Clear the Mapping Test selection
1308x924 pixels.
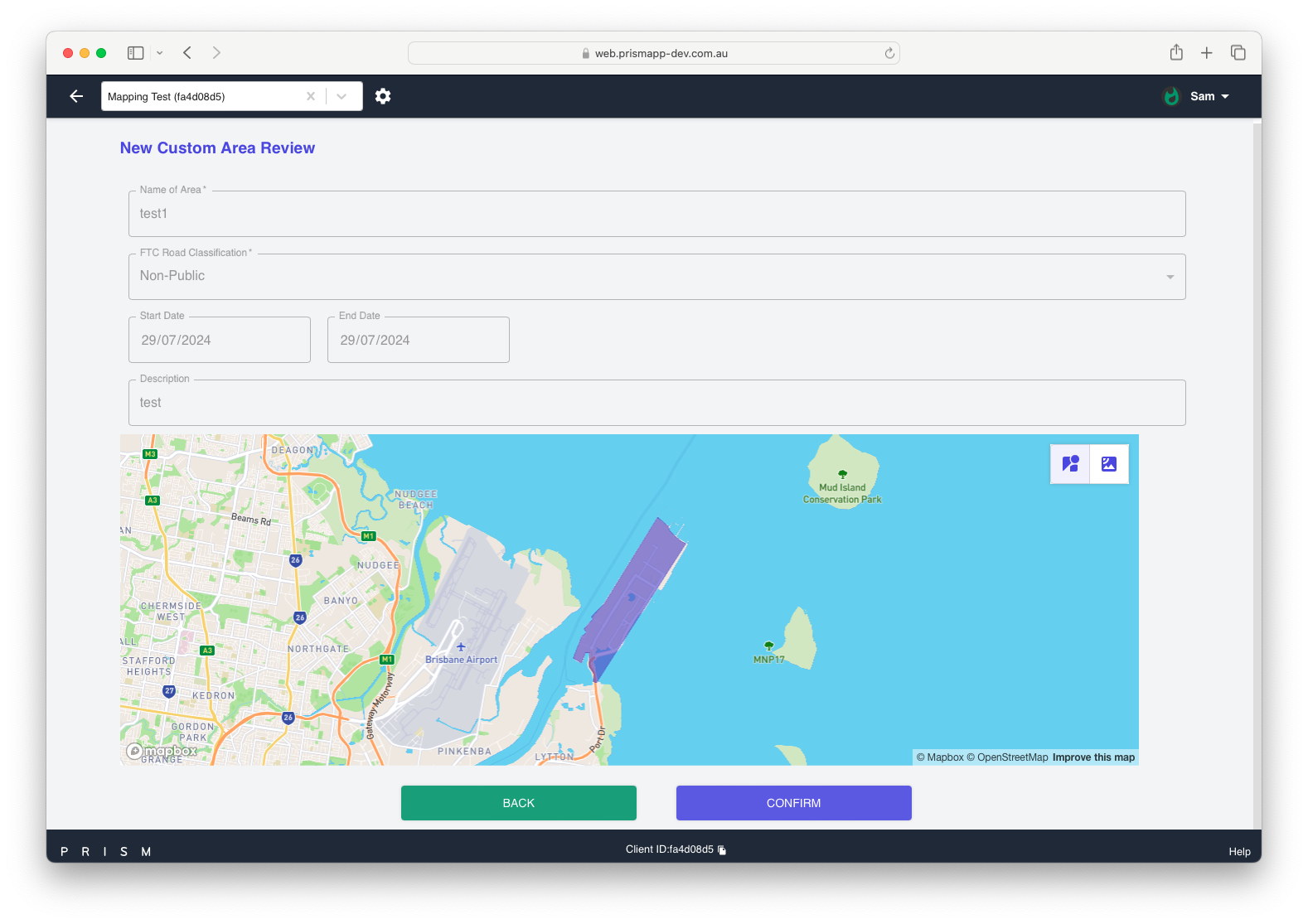(311, 96)
